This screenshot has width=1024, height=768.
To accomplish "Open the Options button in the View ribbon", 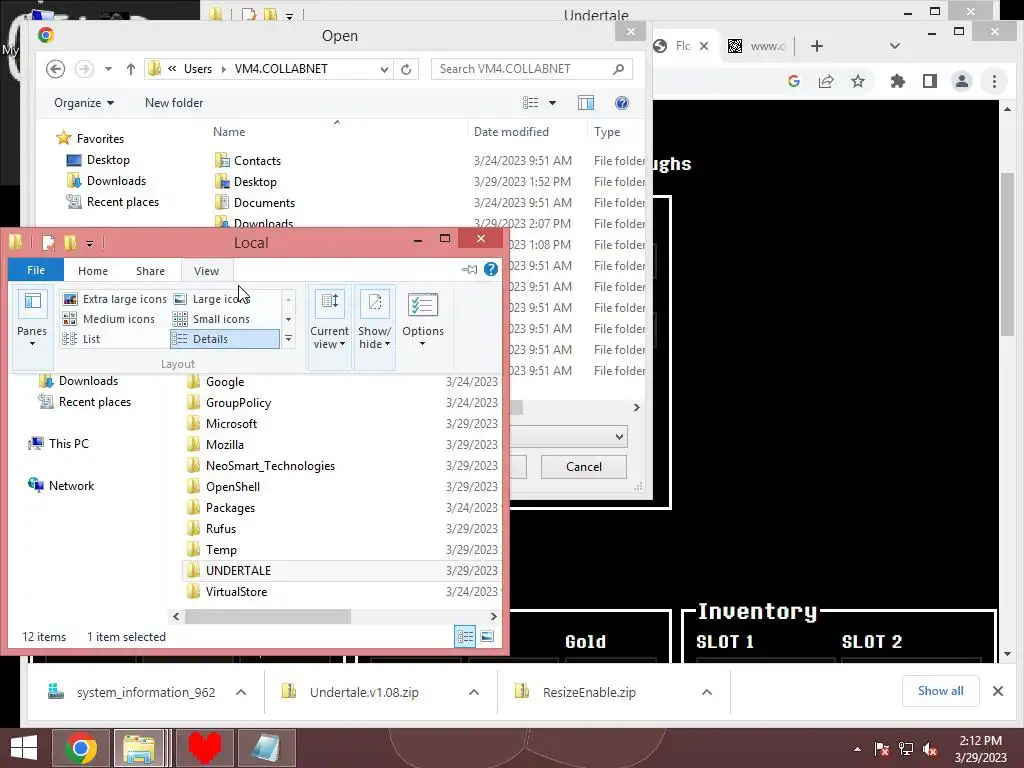I will 423,320.
